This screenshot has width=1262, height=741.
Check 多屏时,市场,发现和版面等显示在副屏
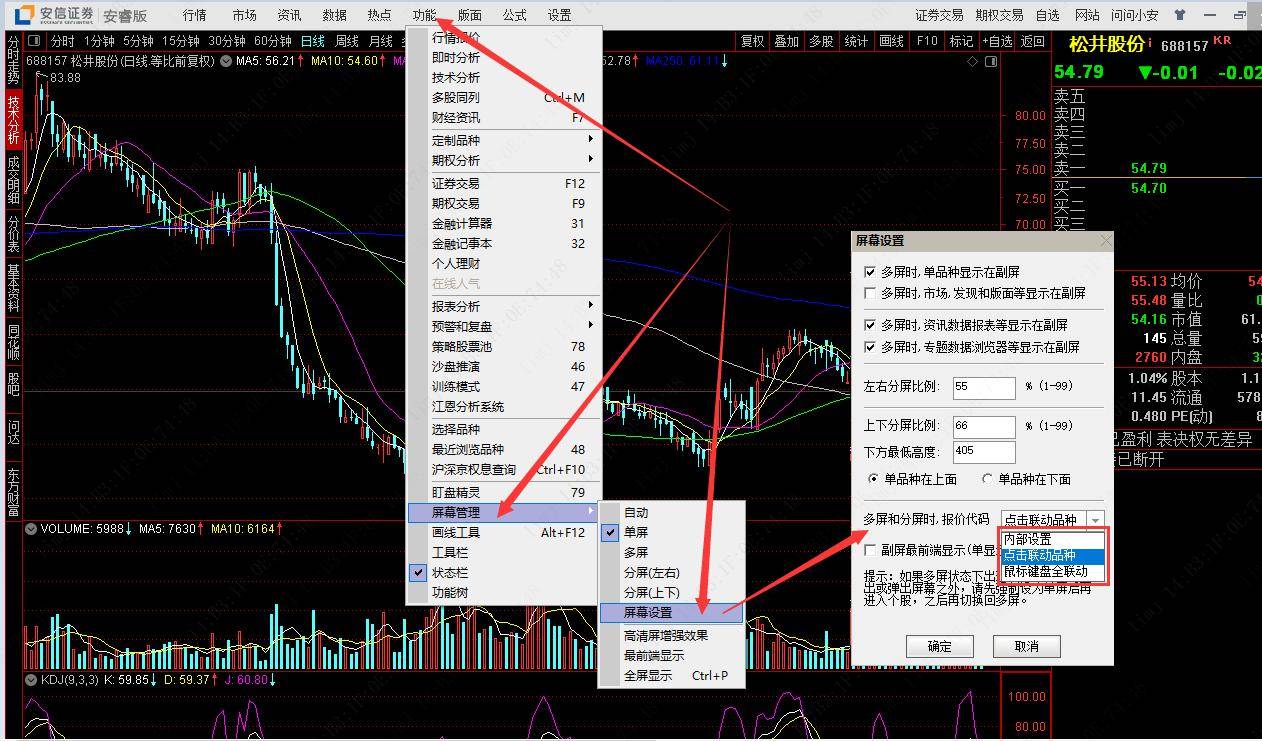tap(870, 293)
